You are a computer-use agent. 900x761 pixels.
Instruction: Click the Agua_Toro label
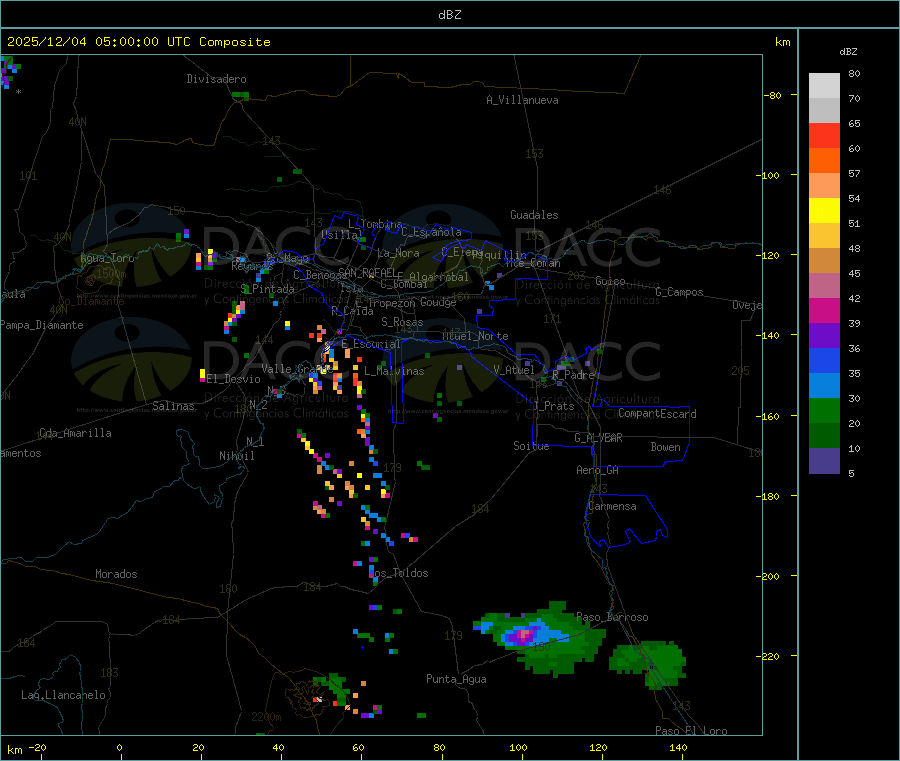107,258
